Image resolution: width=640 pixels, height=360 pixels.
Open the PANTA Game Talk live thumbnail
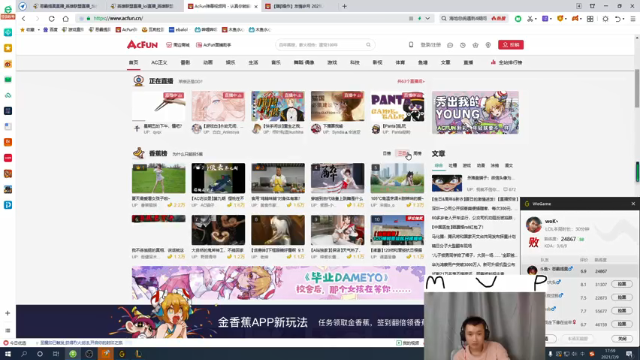tap(397, 106)
